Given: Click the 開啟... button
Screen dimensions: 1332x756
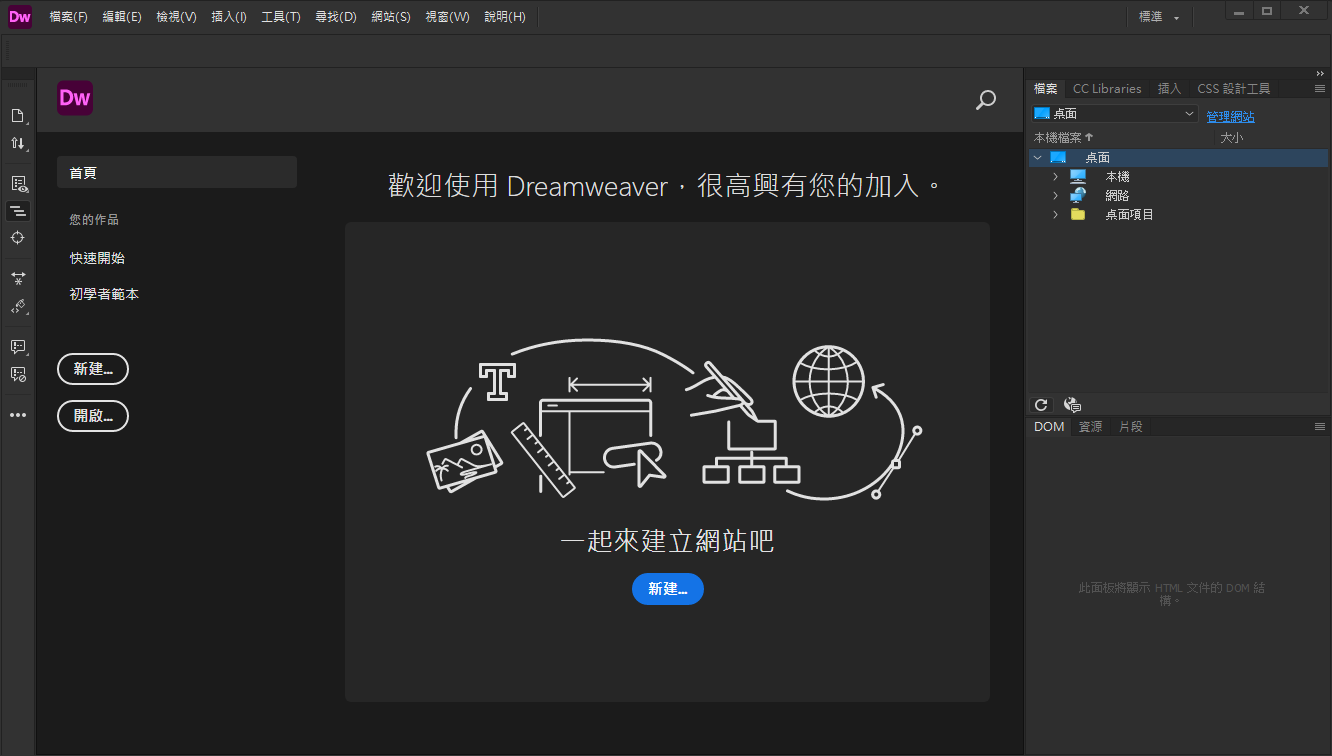Looking at the screenshot, I should point(93,416).
